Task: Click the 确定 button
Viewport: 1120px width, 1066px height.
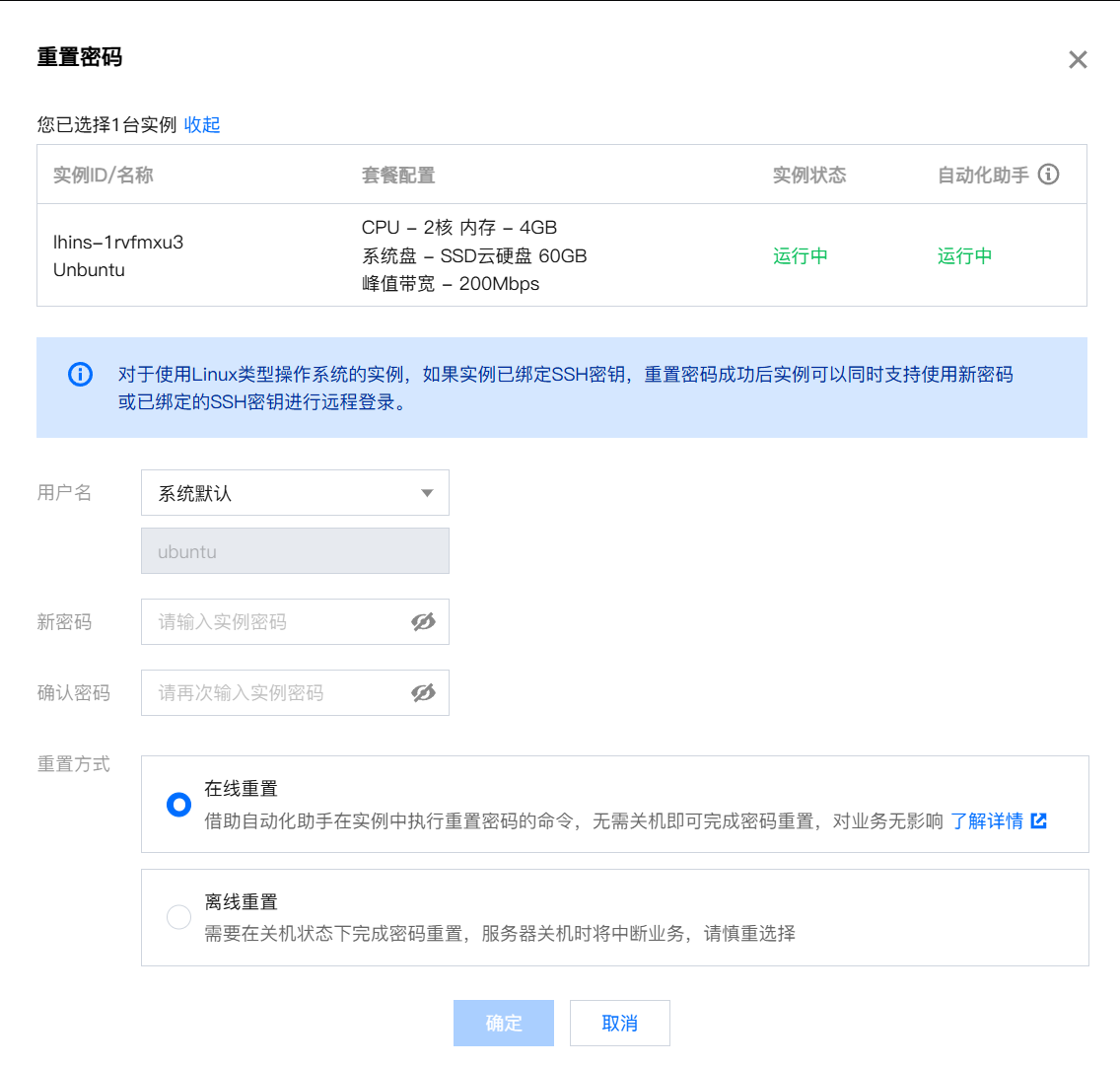Action: coord(504,1024)
